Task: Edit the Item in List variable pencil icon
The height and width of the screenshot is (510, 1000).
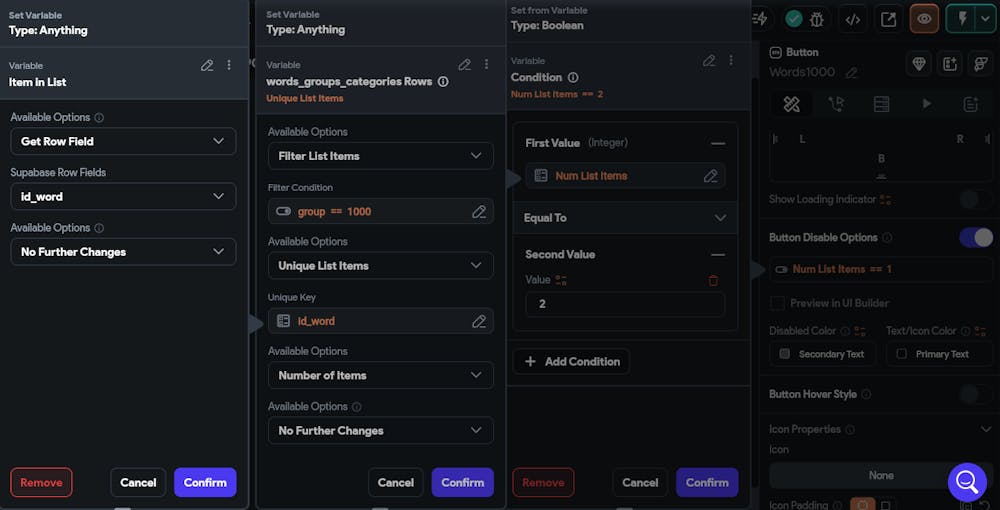Action: 207,65
